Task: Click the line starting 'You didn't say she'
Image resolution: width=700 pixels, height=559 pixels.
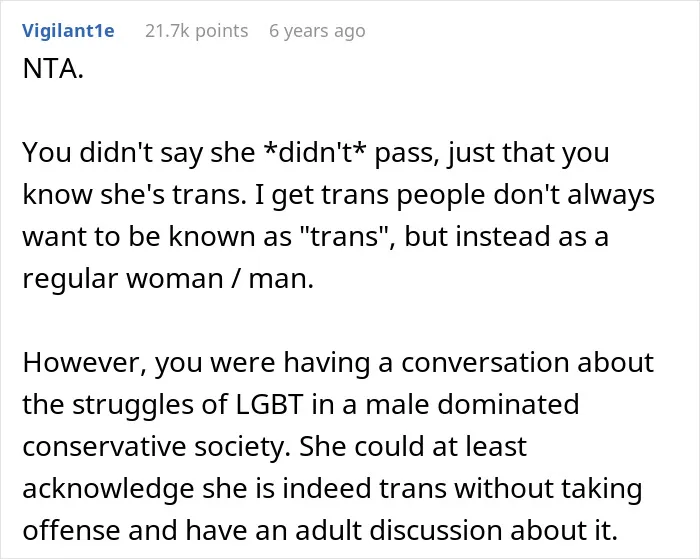Action: [316, 153]
